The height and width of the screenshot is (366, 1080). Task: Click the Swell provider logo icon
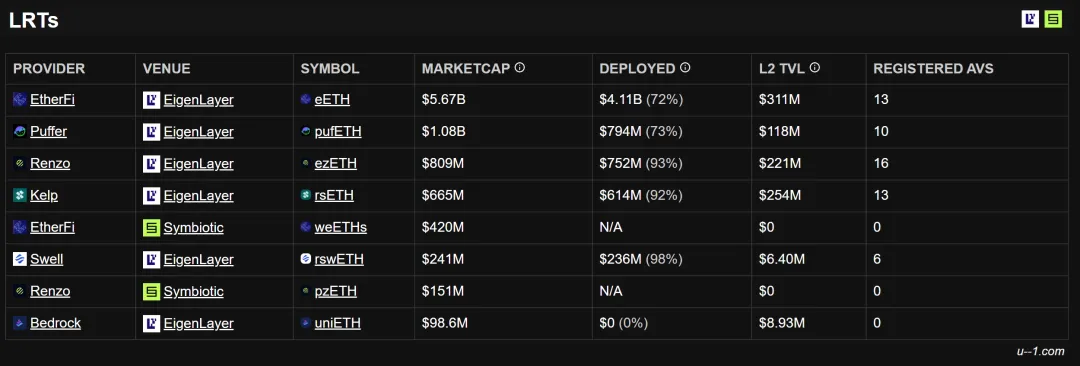click(20, 259)
